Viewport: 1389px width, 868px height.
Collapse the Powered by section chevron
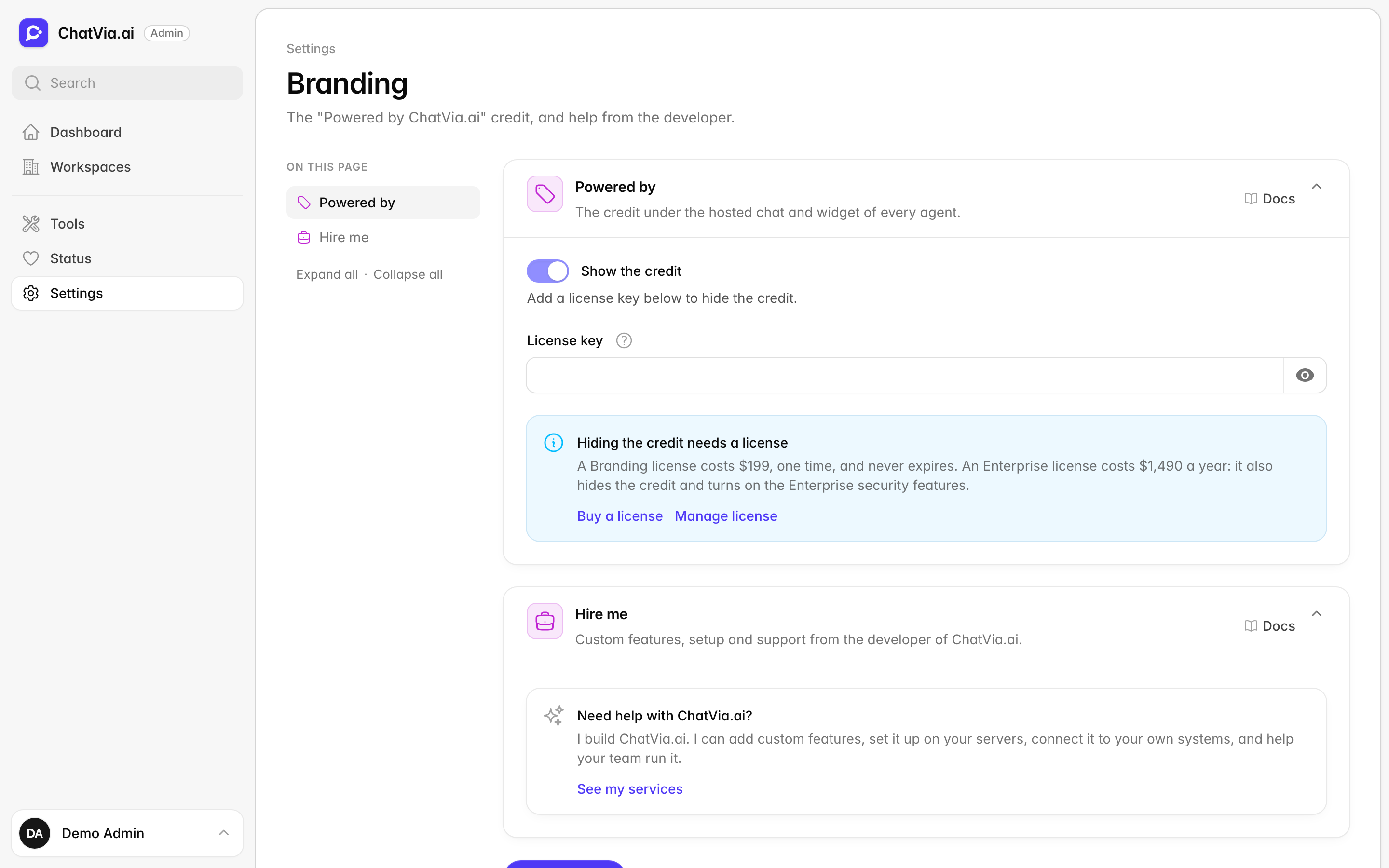(x=1317, y=187)
